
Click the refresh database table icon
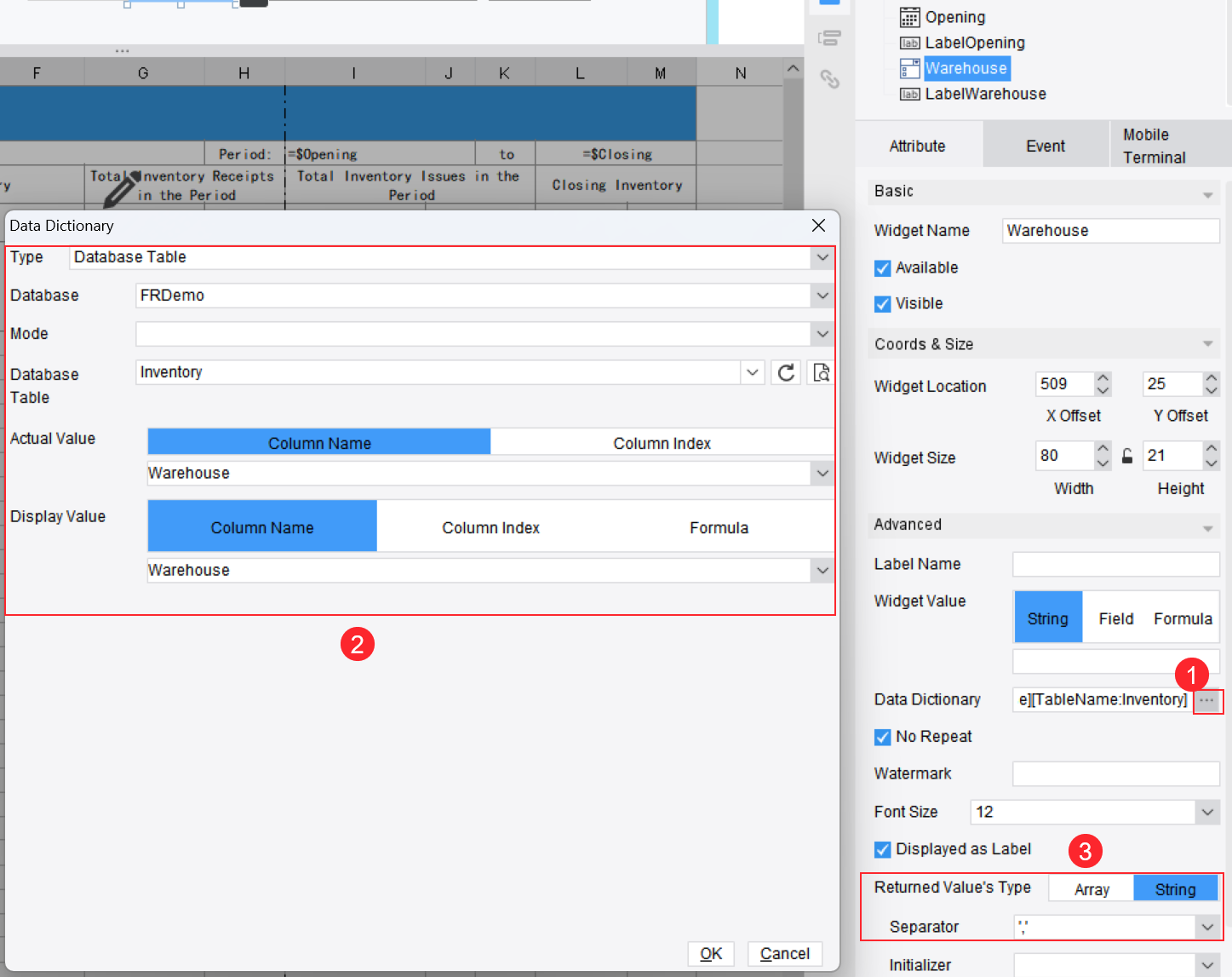(786, 372)
